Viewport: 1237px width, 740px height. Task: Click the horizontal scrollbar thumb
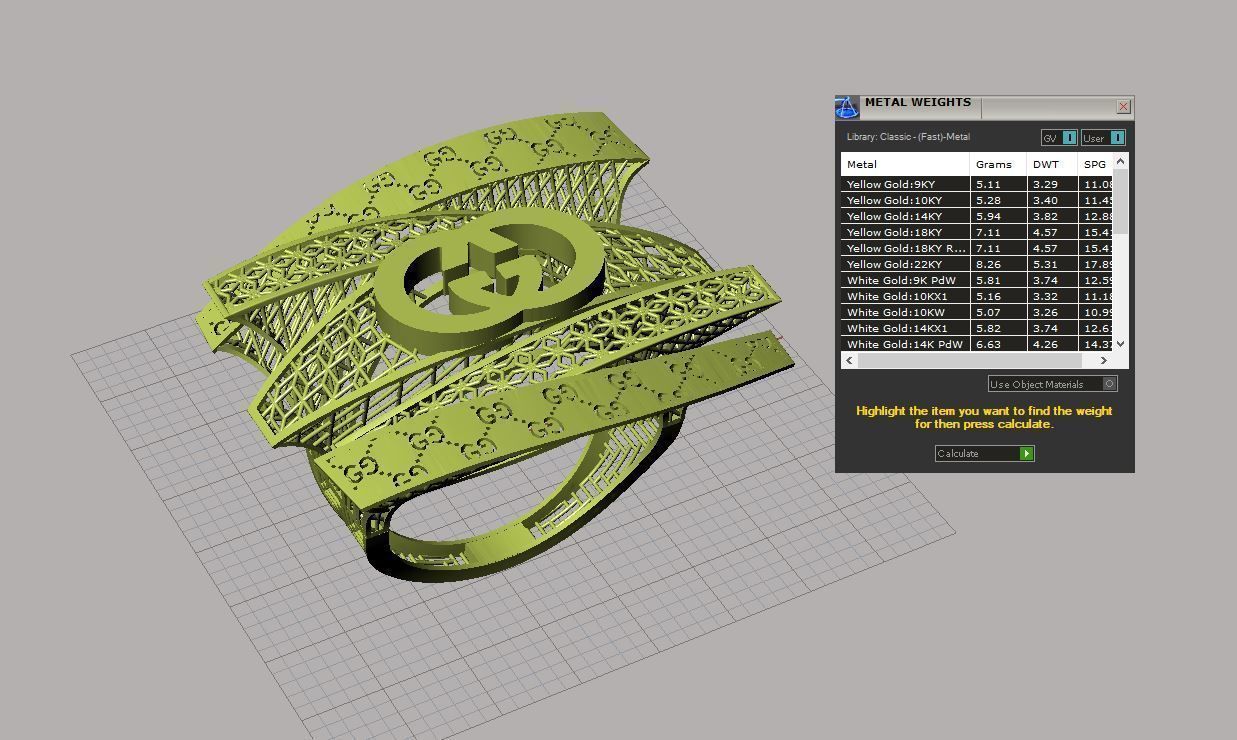click(970, 360)
